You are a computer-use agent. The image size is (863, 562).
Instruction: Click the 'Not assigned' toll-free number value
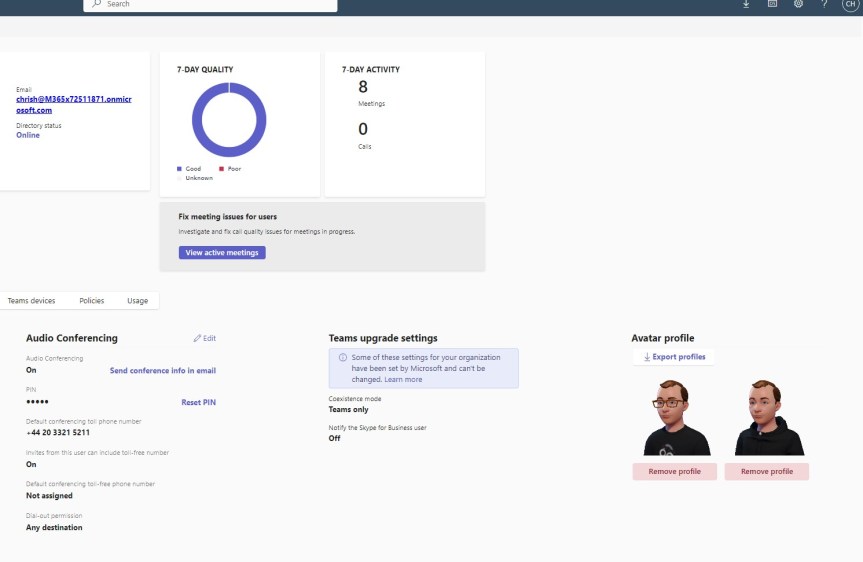(x=49, y=495)
